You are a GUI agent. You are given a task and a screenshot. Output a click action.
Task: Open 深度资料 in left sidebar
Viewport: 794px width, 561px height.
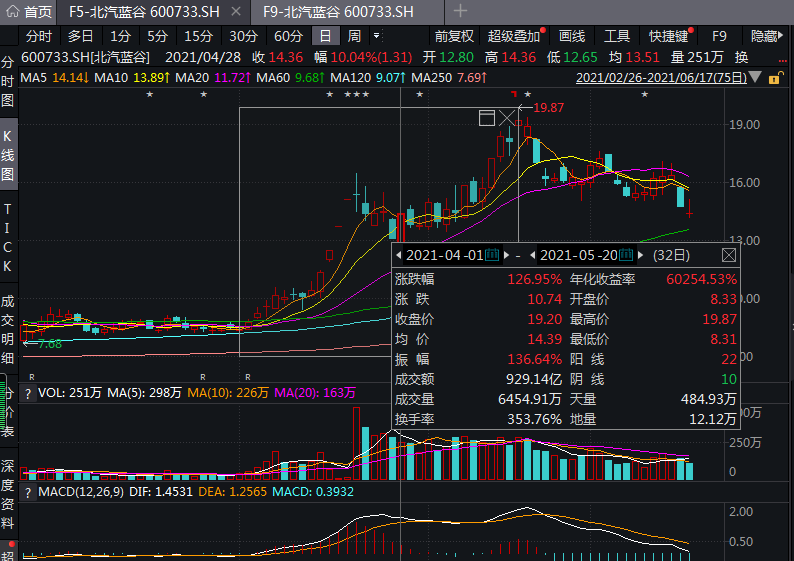point(8,494)
